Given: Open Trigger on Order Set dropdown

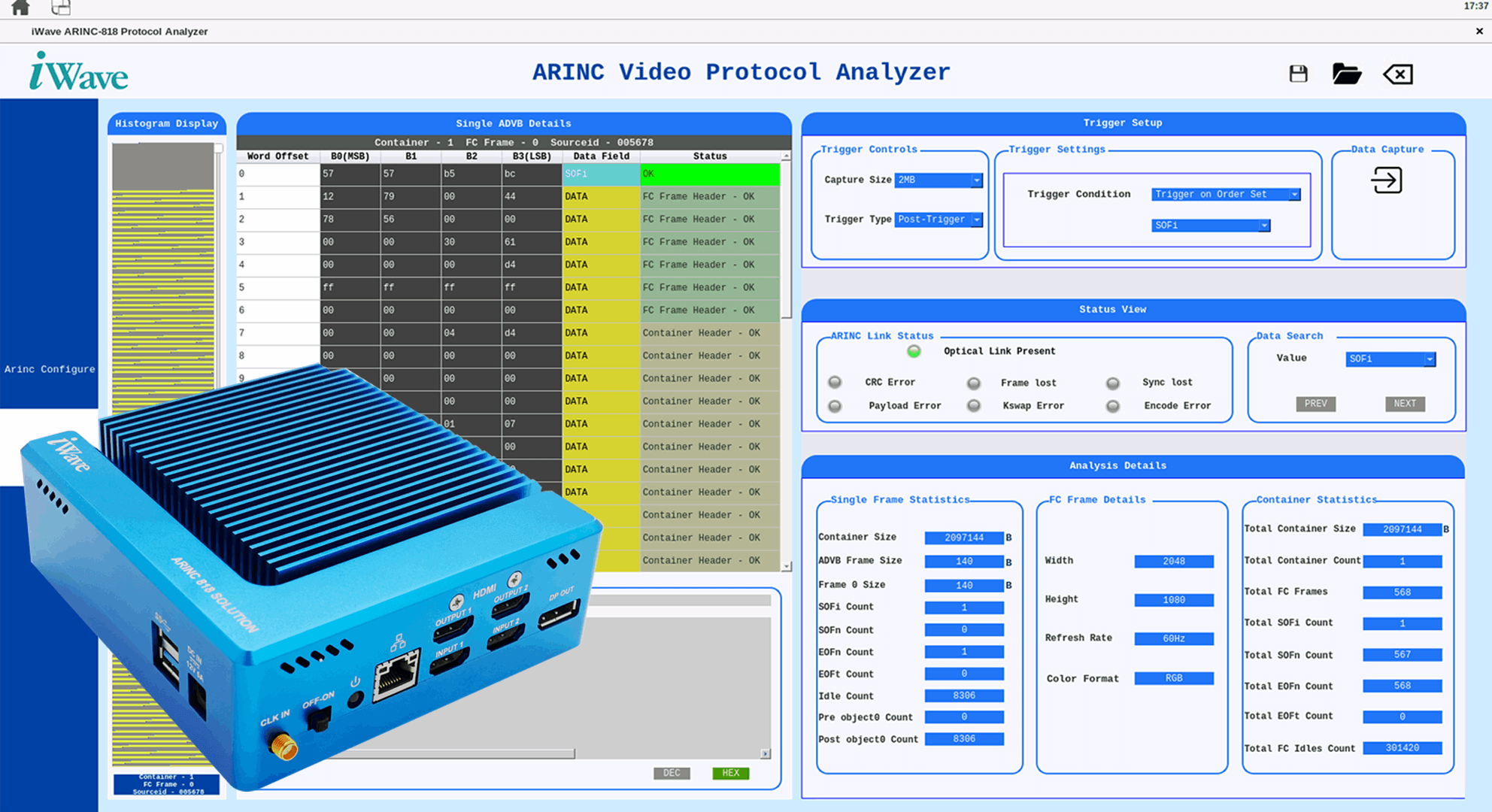Looking at the screenshot, I should [x=1226, y=194].
